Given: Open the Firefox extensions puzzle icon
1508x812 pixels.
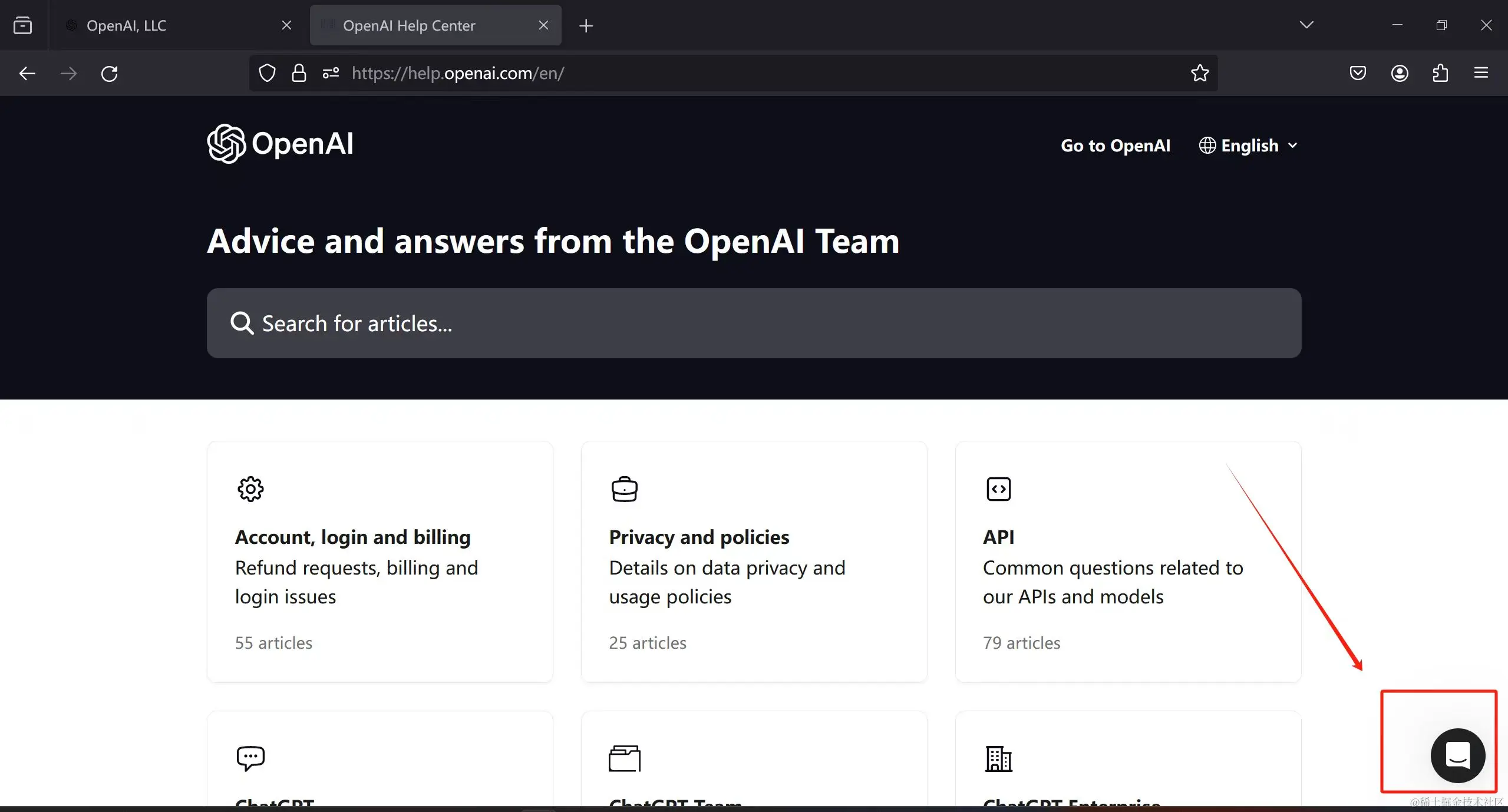Looking at the screenshot, I should click(x=1440, y=73).
